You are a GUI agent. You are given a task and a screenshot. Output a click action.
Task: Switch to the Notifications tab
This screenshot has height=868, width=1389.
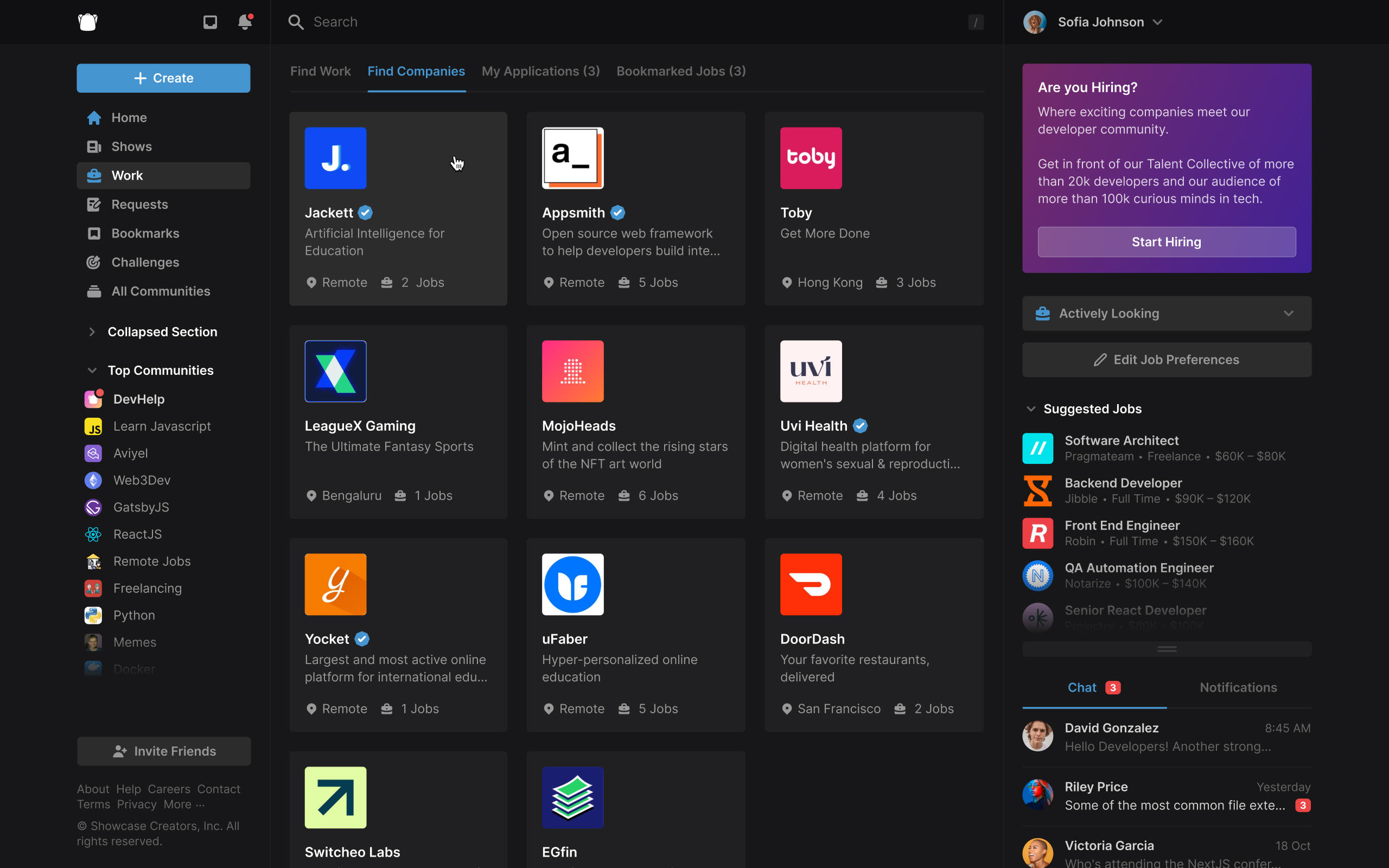tap(1238, 687)
